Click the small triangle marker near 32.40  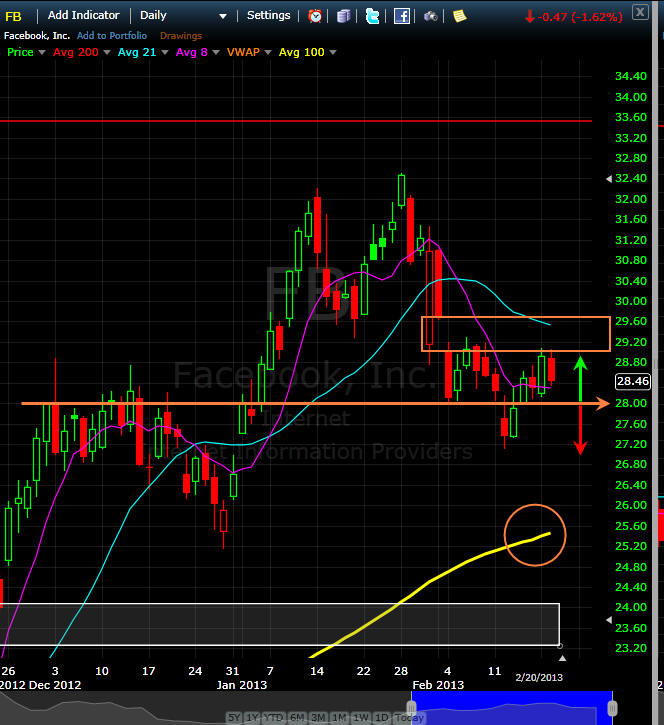(609, 179)
